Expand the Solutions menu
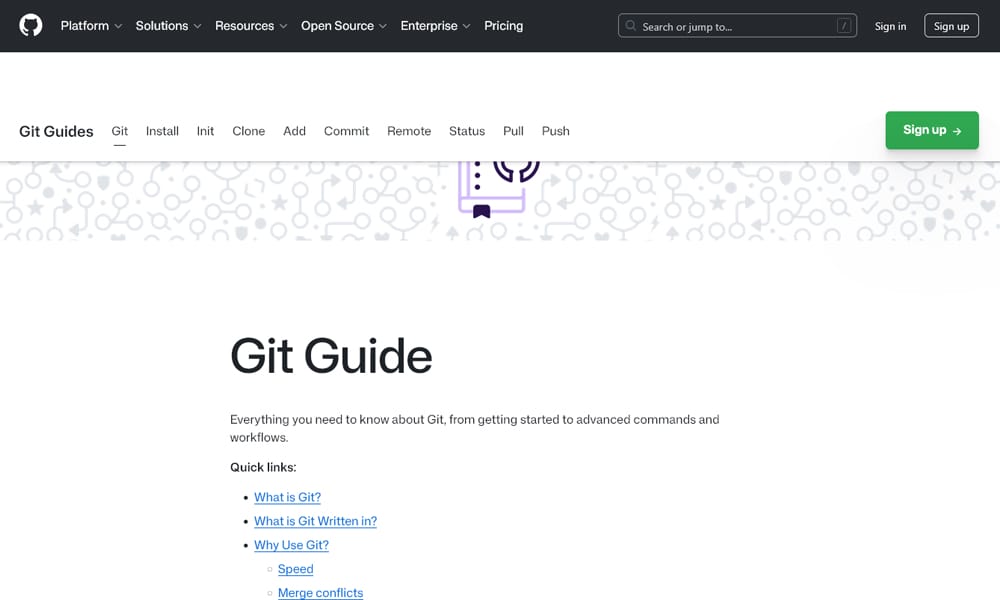Screen dimensions: 1000x600 point(168,26)
